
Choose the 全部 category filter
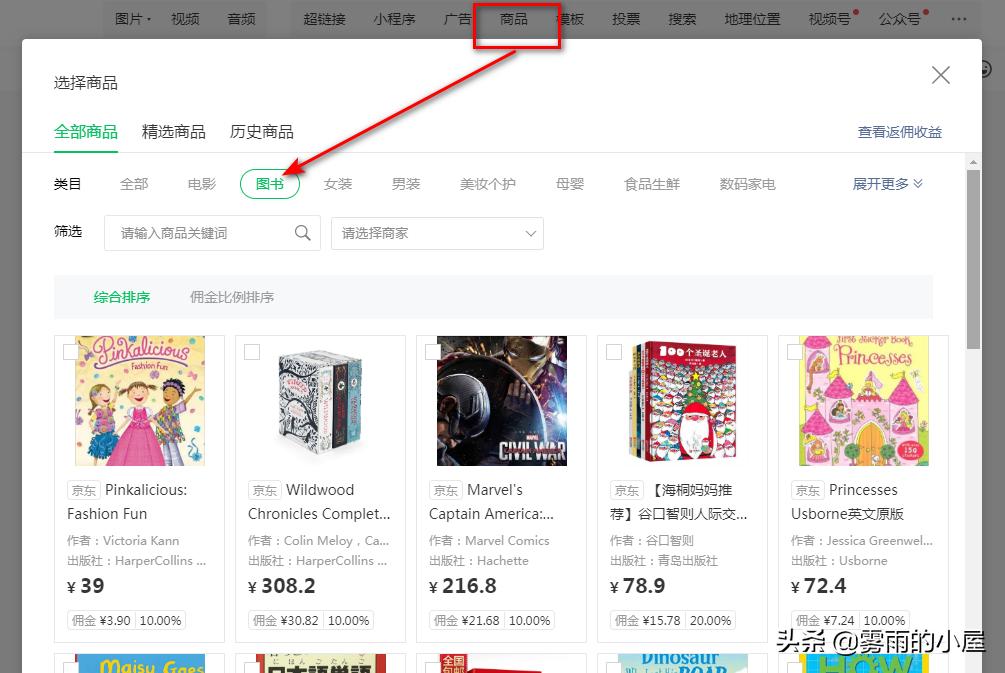[x=134, y=184]
